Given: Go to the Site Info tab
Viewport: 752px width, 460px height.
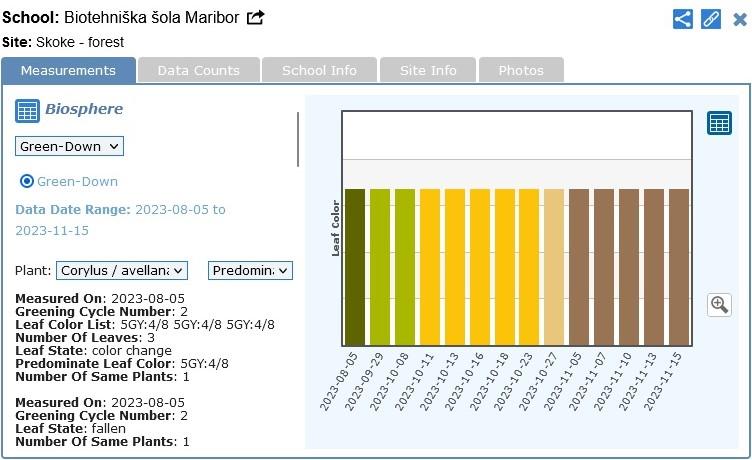Looking at the screenshot, I should [428, 70].
